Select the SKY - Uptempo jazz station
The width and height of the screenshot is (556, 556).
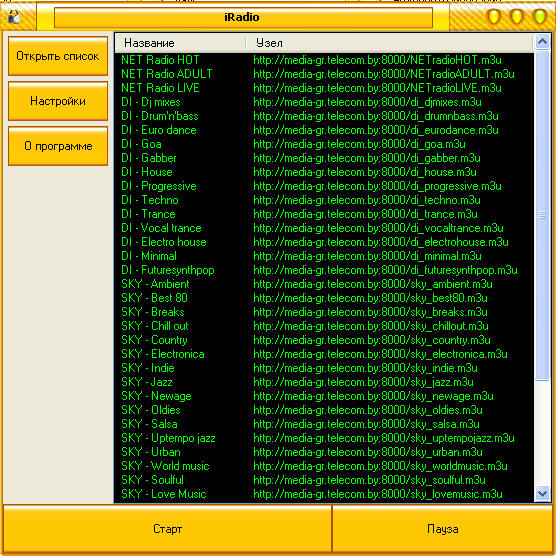(x=168, y=438)
